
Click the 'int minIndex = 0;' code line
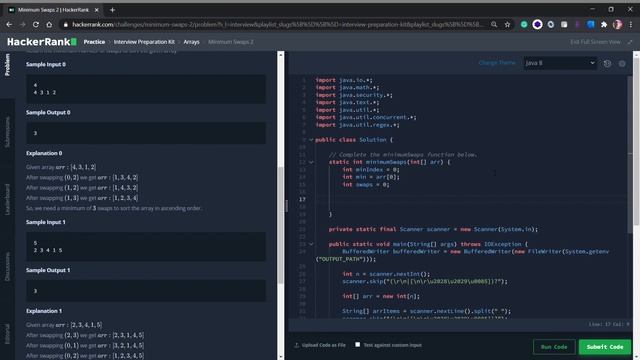tap(371, 169)
